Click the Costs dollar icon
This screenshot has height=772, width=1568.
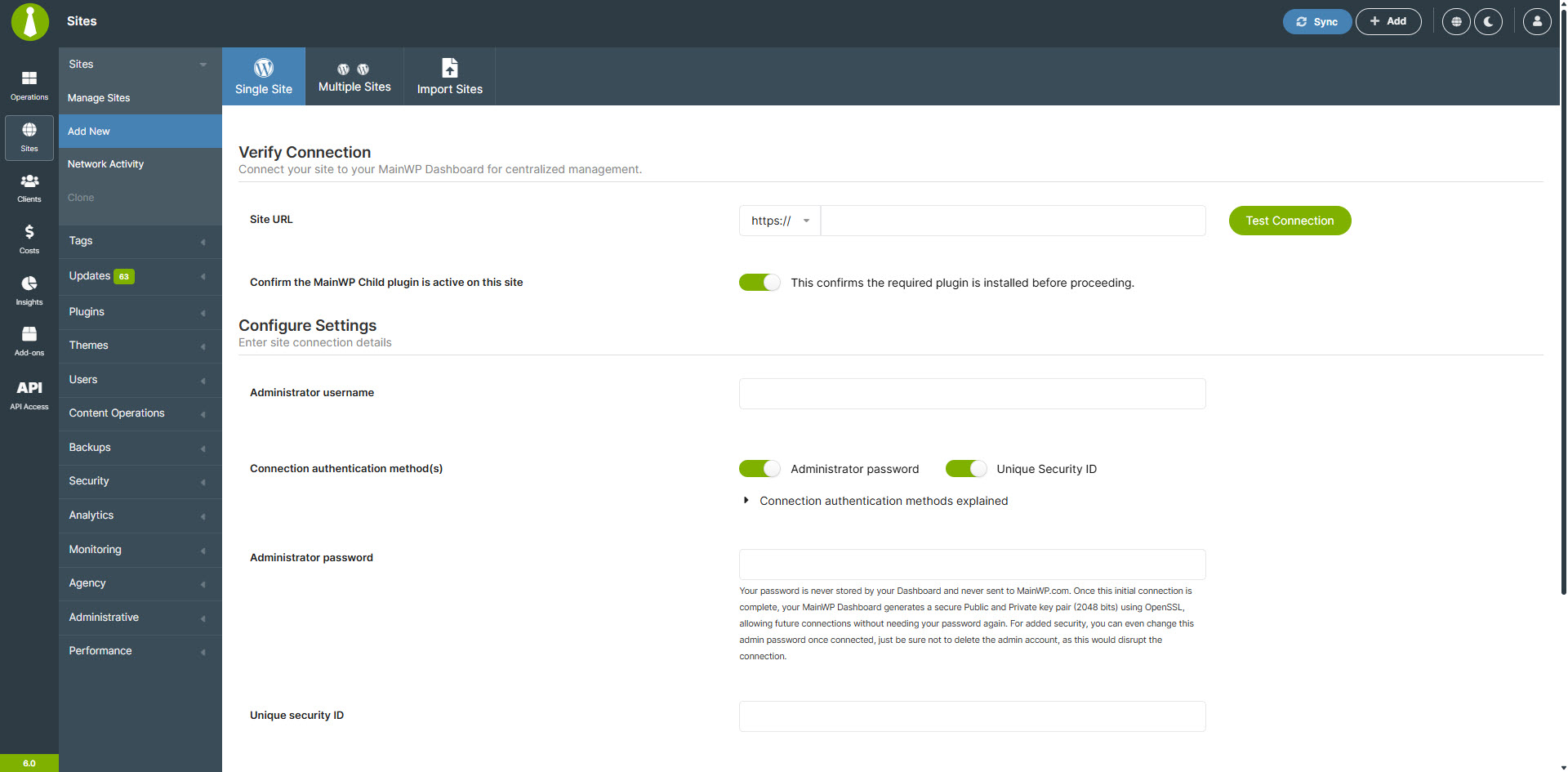tap(29, 238)
